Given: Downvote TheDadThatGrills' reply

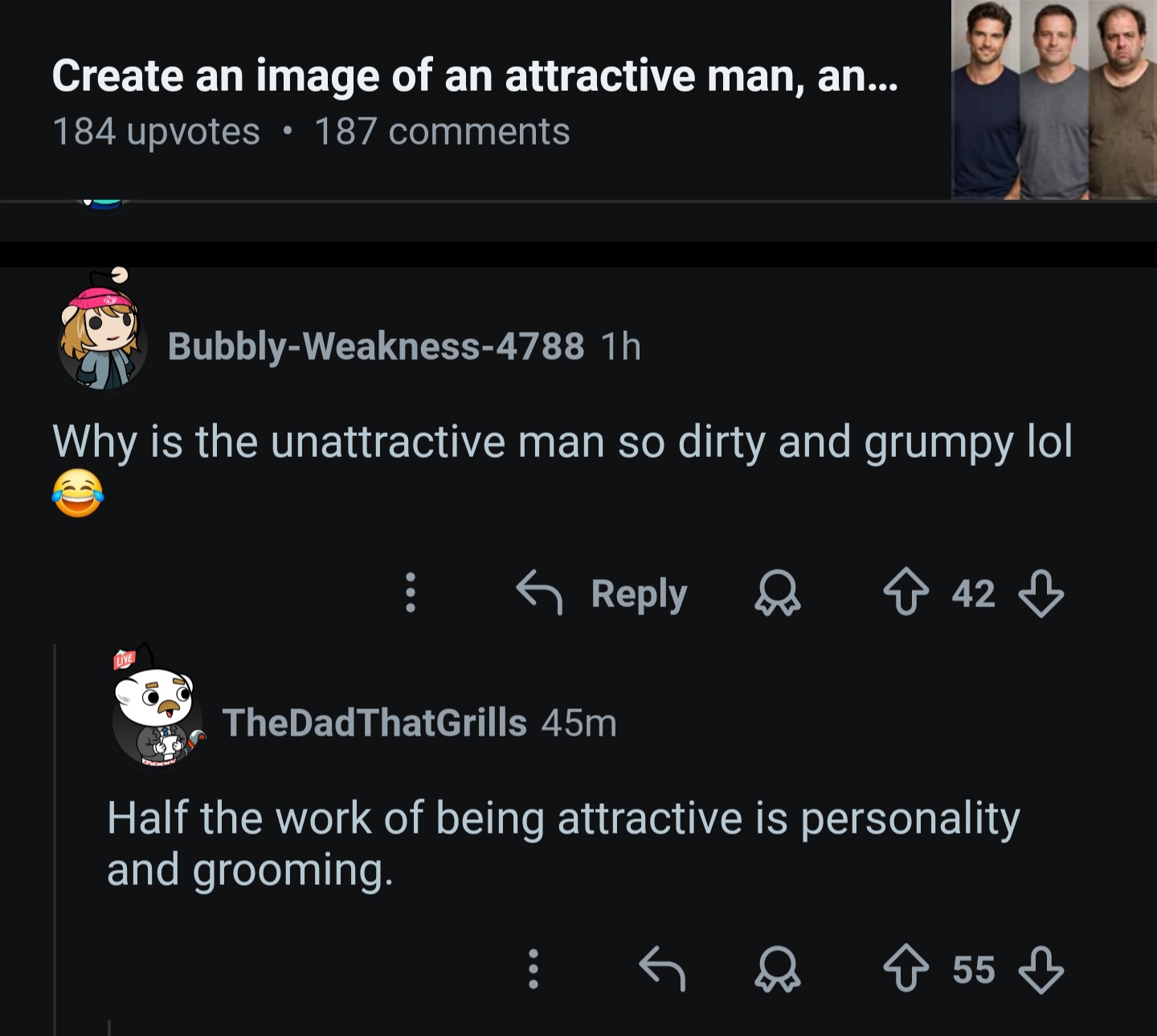Looking at the screenshot, I should point(1040,970).
